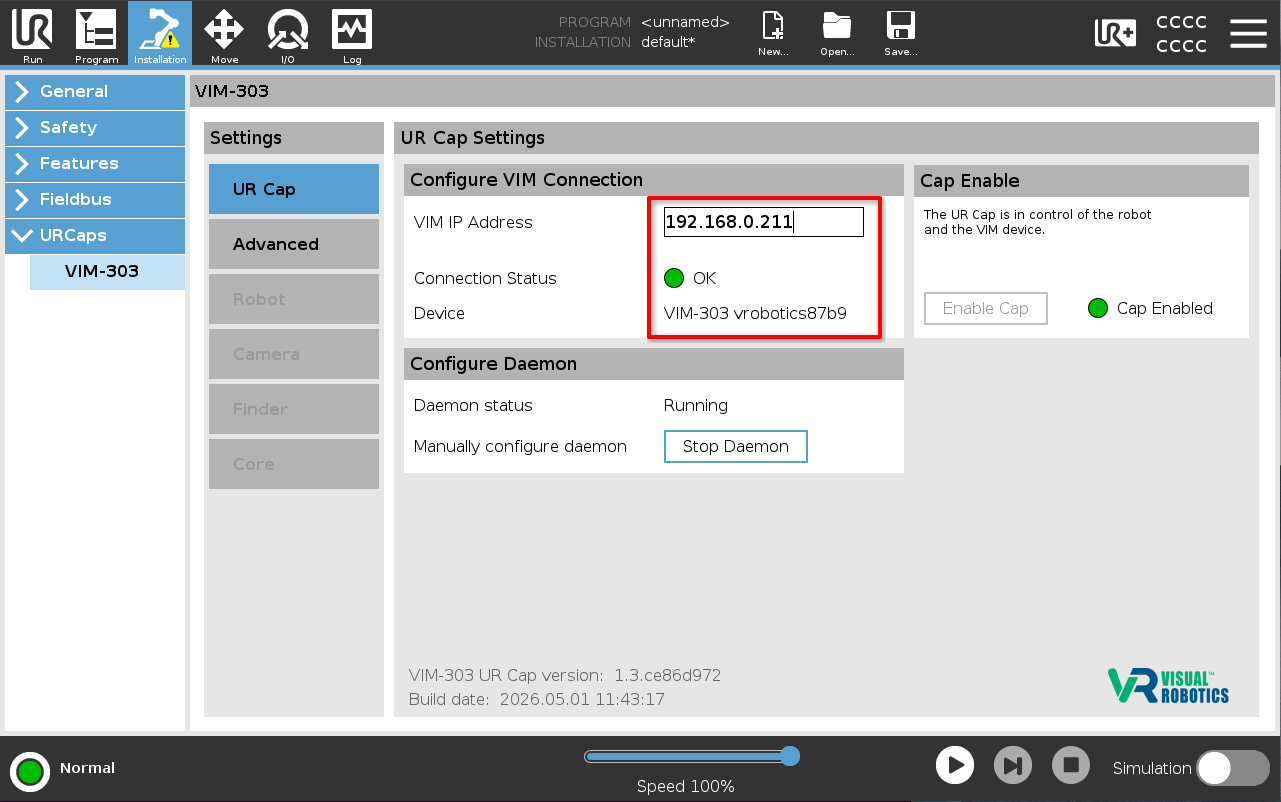
Task: Click the Visual Robotics logo
Action: click(x=1168, y=685)
